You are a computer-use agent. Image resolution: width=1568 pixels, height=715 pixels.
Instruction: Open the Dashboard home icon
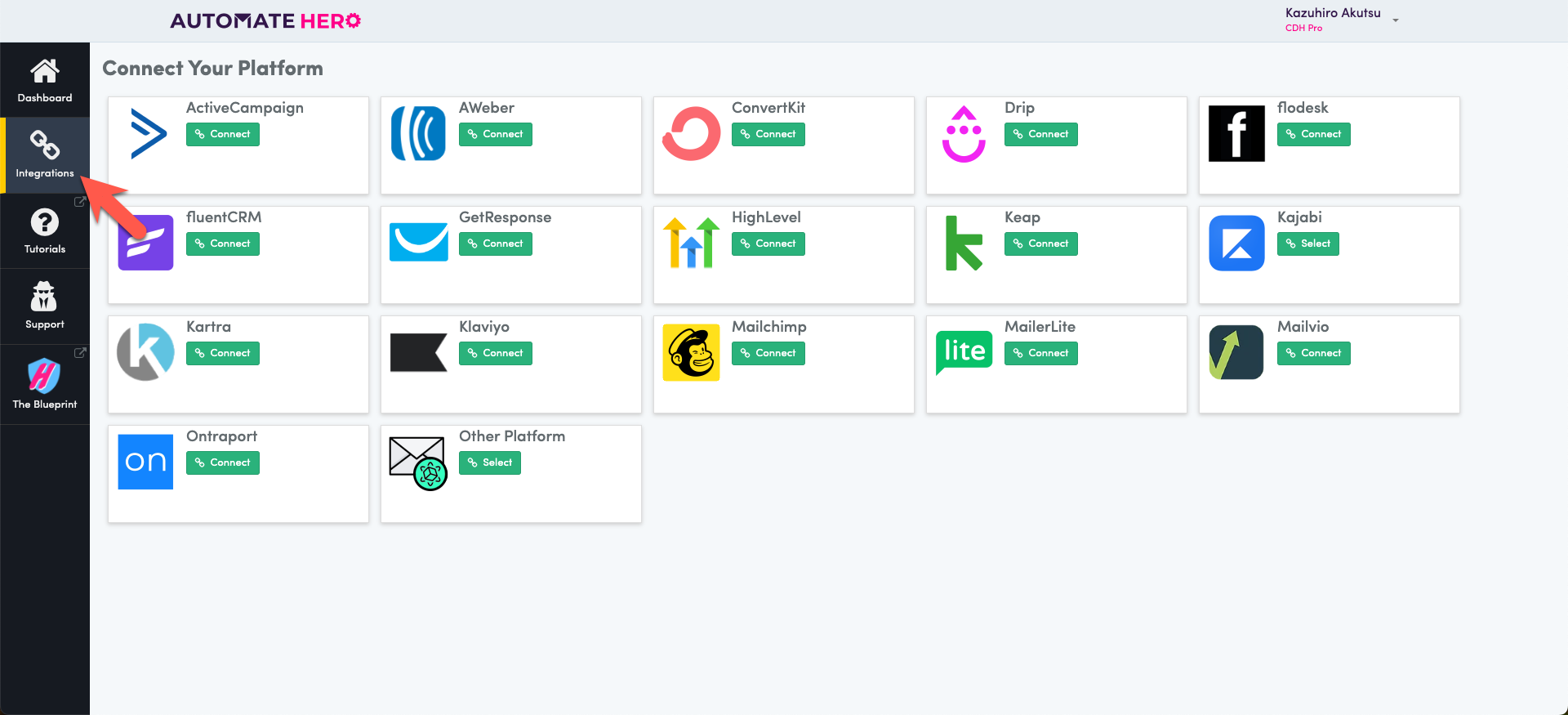point(45,71)
